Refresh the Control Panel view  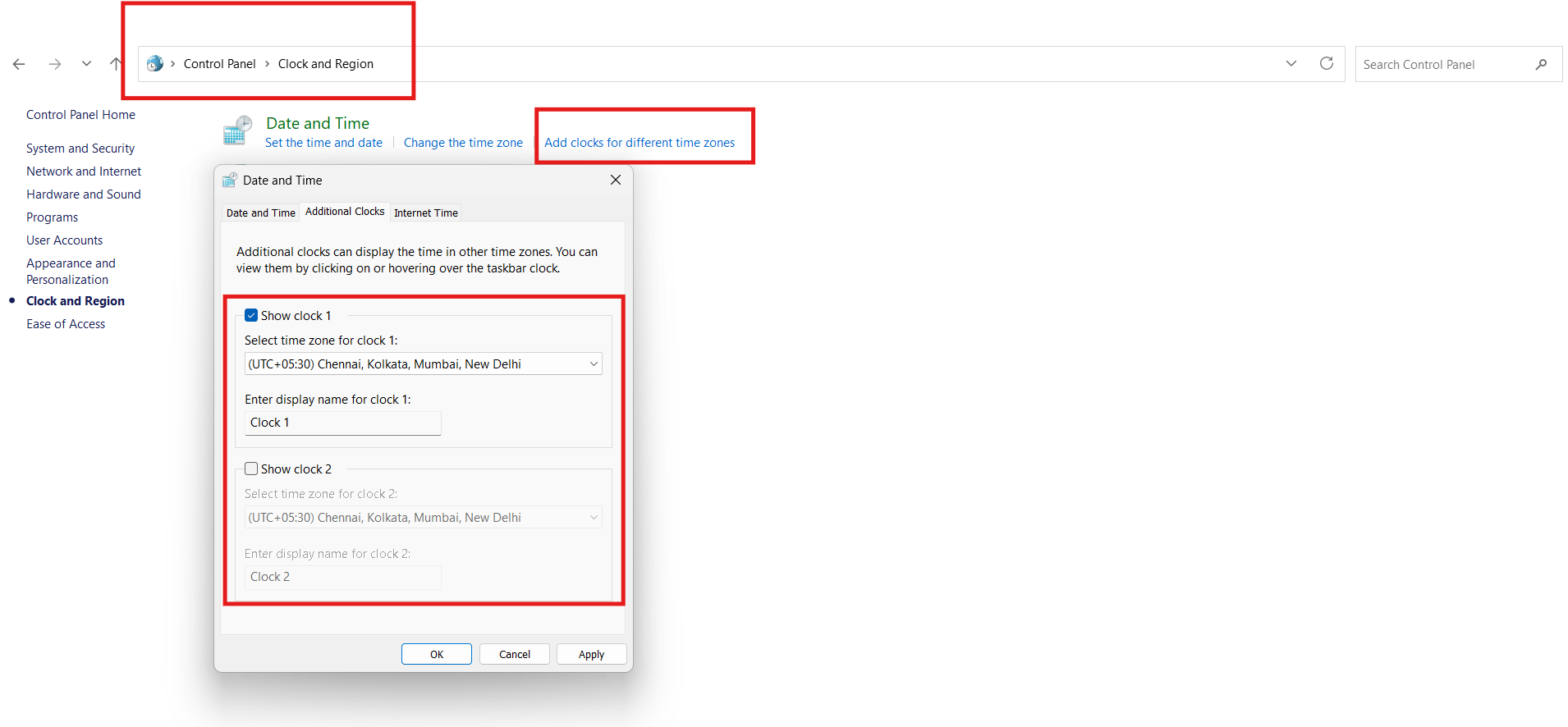coord(1327,64)
